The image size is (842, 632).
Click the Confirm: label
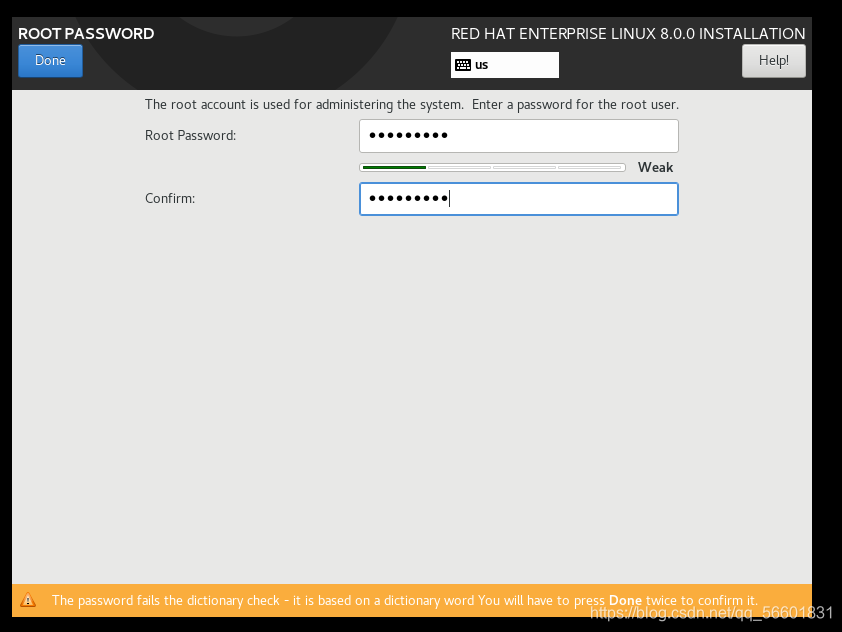click(x=170, y=199)
